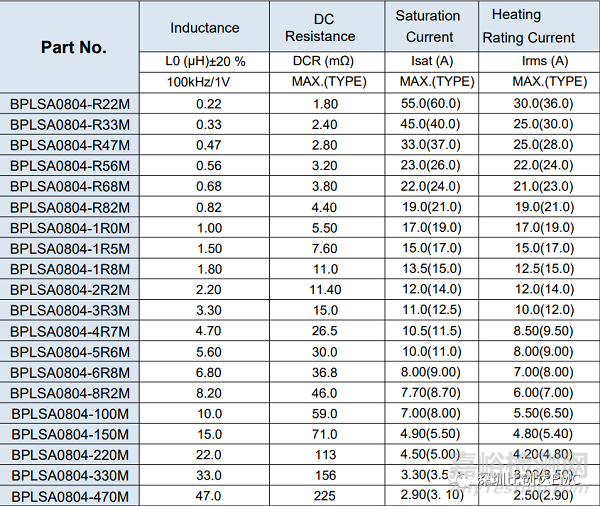Image resolution: width=600 pixels, height=506 pixels.
Task: Select the 0.68 inductance value
Action: (209, 186)
